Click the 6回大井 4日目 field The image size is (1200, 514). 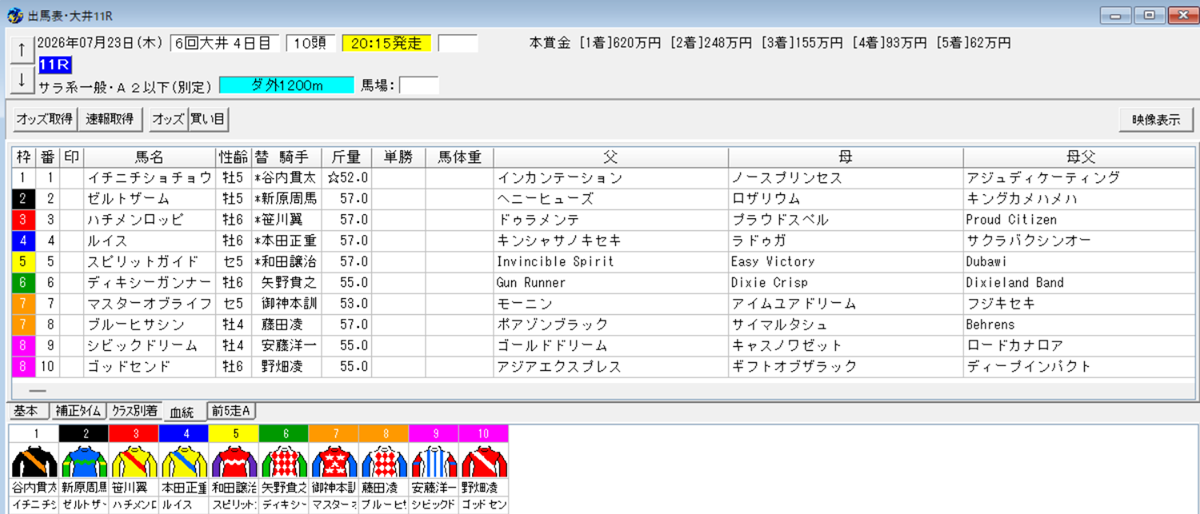click(x=224, y=43)
